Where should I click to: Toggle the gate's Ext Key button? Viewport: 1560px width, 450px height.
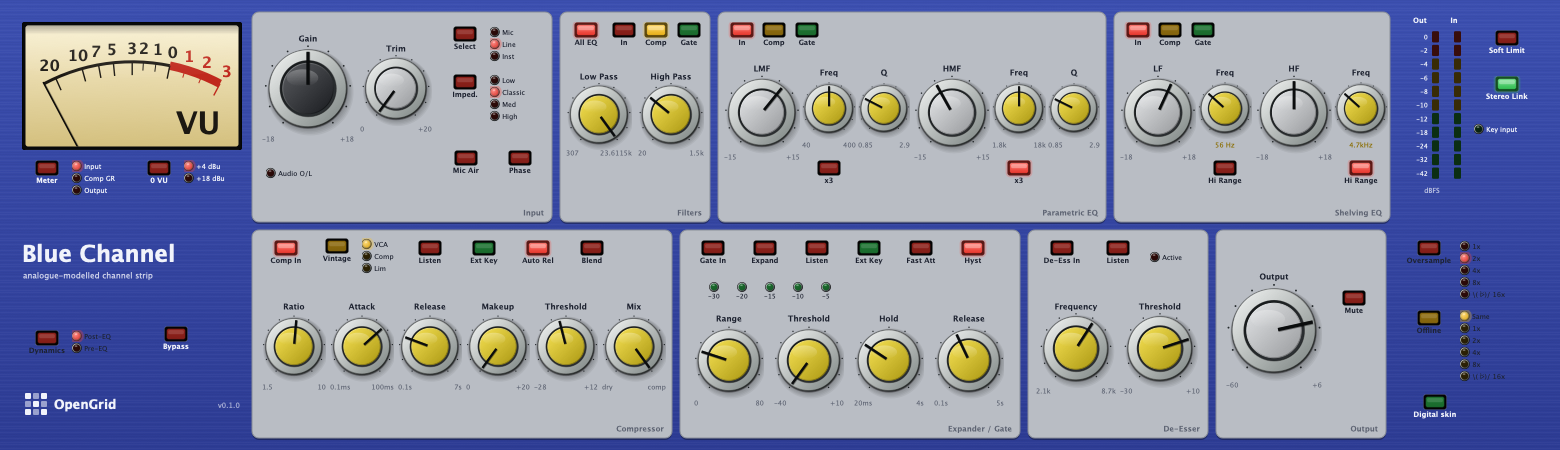(x=869, y=248)
